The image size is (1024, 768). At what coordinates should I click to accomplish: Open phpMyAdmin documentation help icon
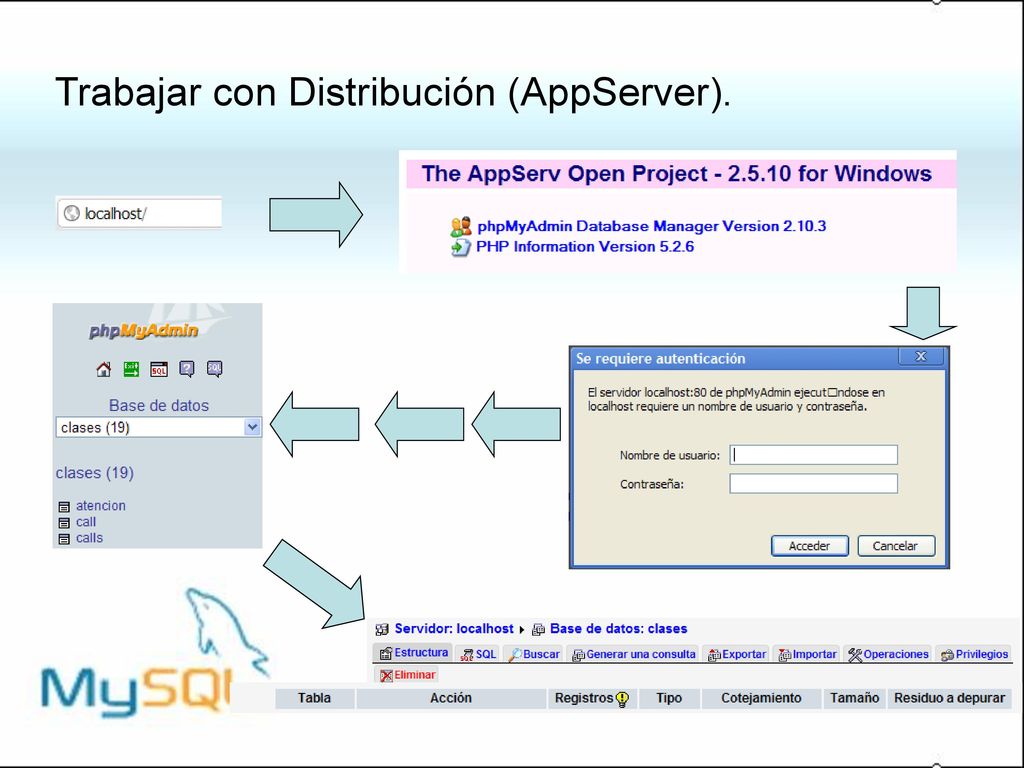(187, 369)
